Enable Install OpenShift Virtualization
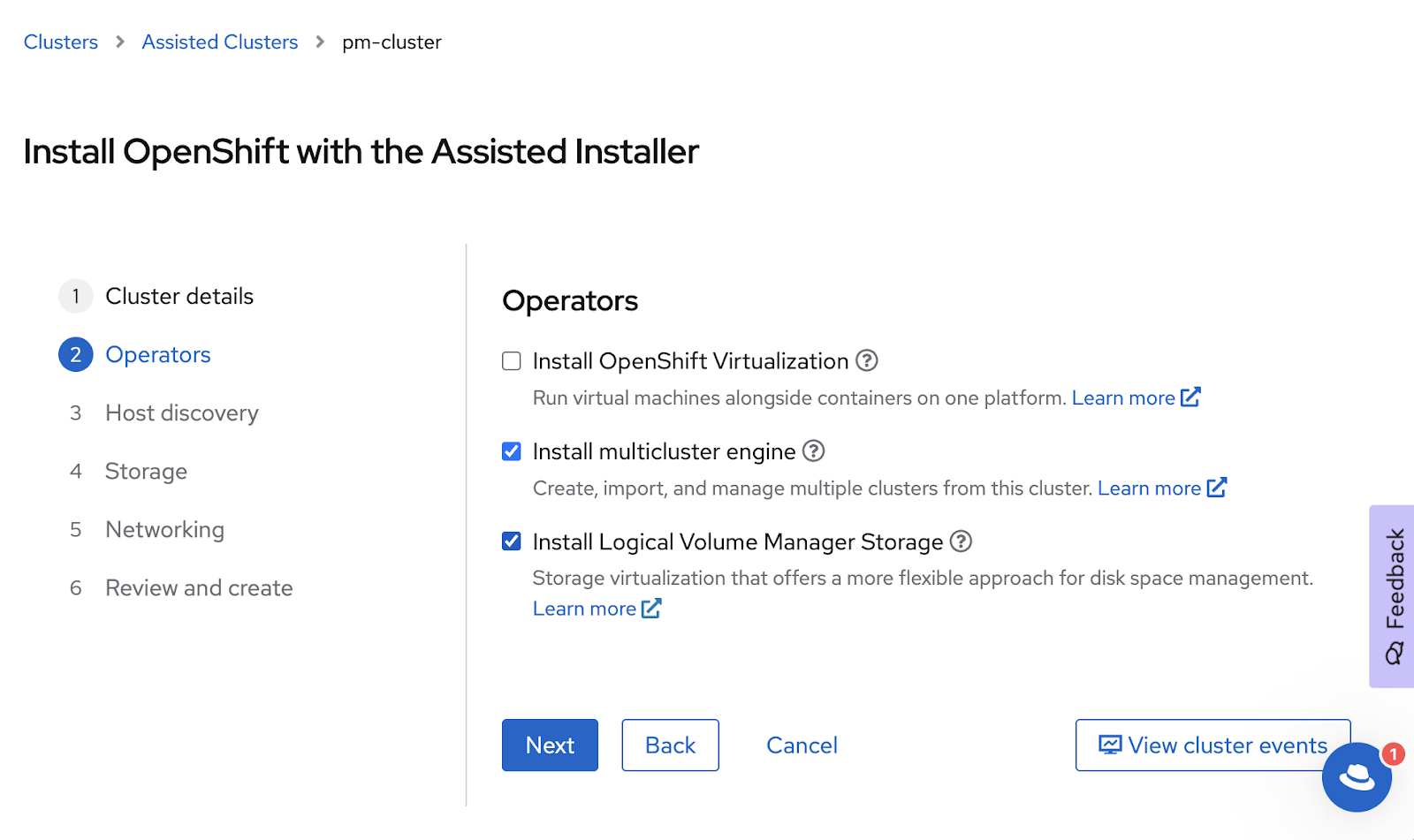Viewport: 1414px width, 840px height. click(511, 360)
